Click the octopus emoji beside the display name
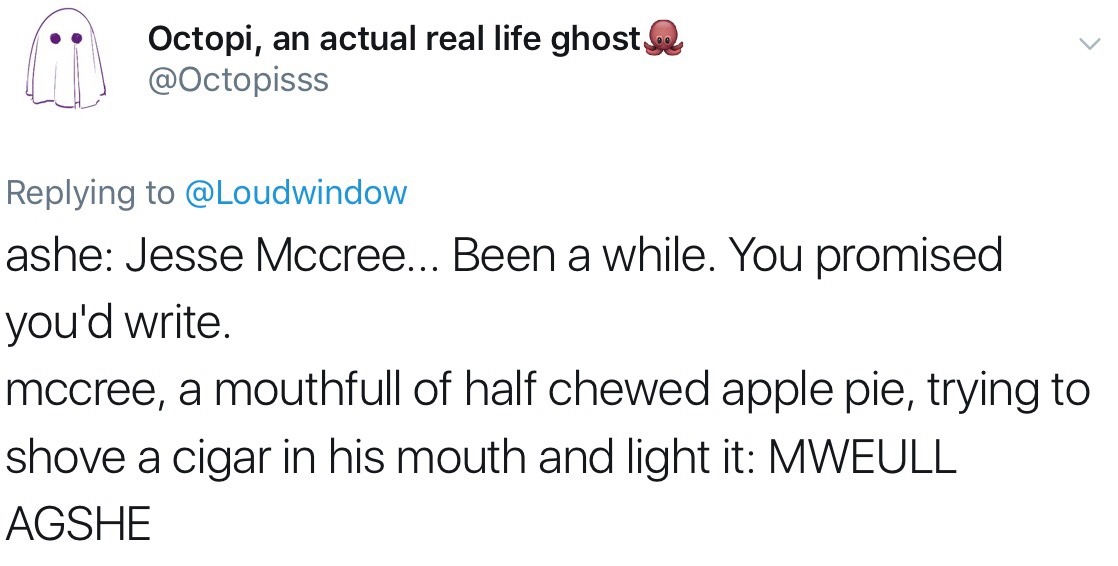The height and width of the screenshot is (566, 1118). pyautogui.click(x=663, y=38)
